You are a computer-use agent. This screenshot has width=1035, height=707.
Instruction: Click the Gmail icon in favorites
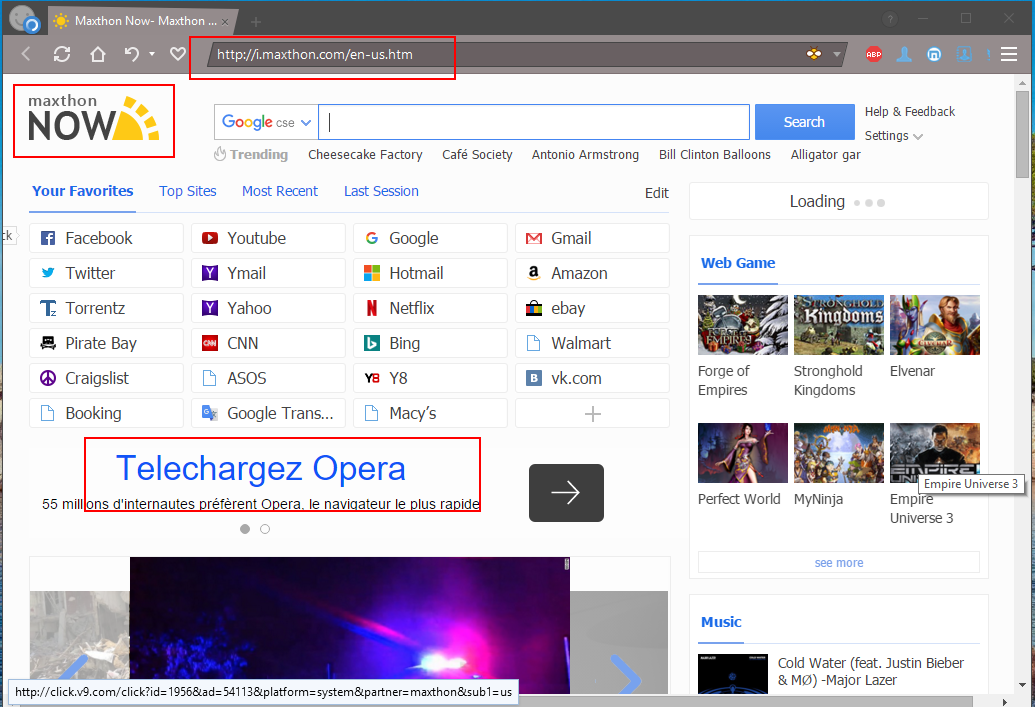534,238
